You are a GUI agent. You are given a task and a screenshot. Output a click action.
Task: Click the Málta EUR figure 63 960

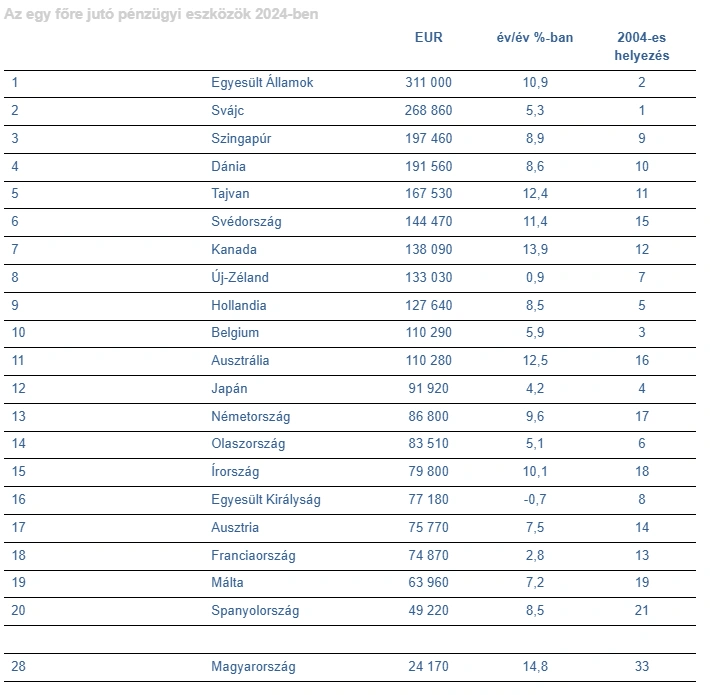coord(428,582)
